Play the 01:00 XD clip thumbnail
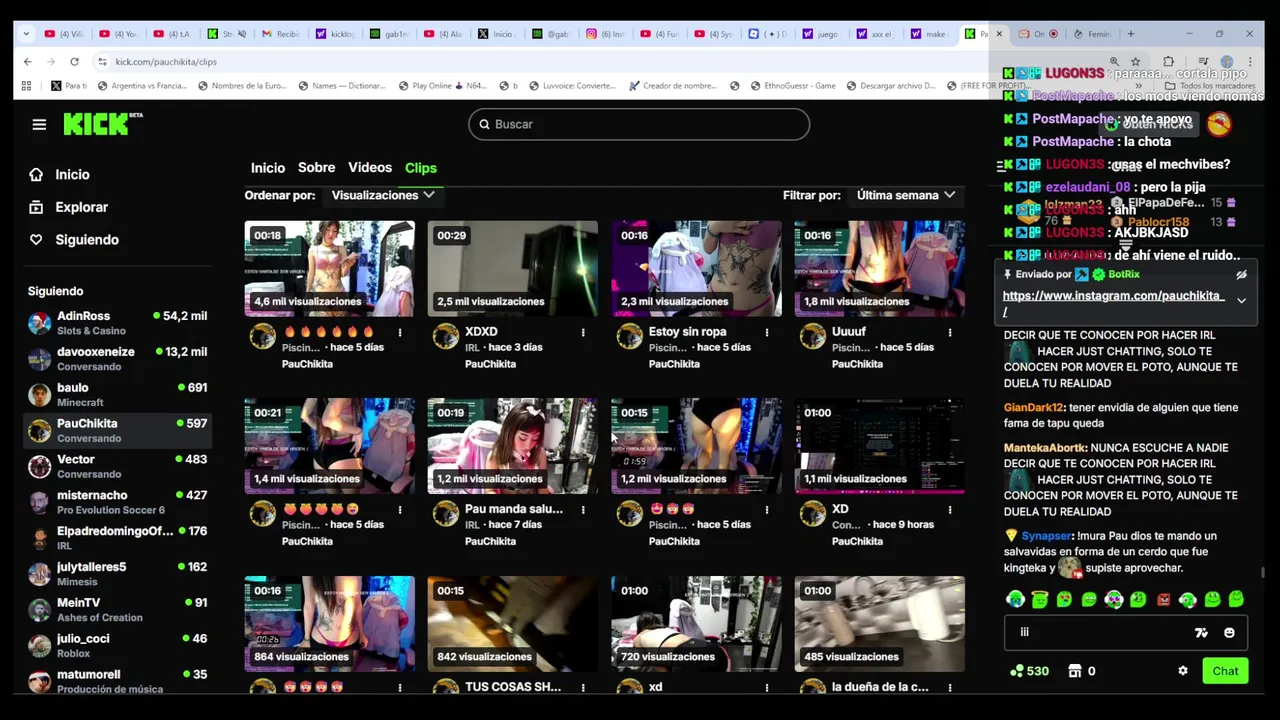The width and height of the screenshot is (1280, 720). pyautogui.click(x=880, y=446)
